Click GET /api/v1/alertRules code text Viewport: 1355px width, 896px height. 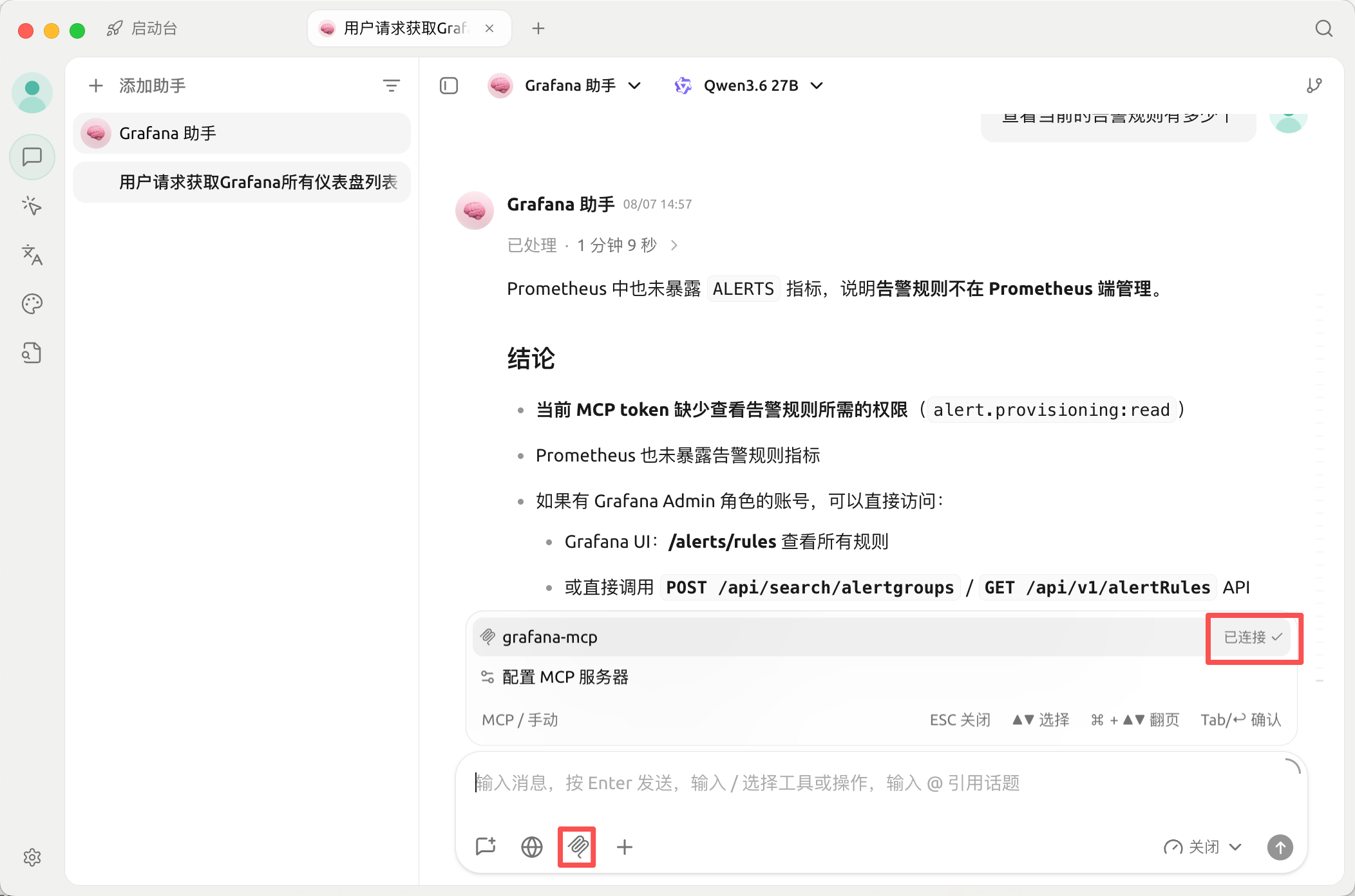(x=1097, y=588)
